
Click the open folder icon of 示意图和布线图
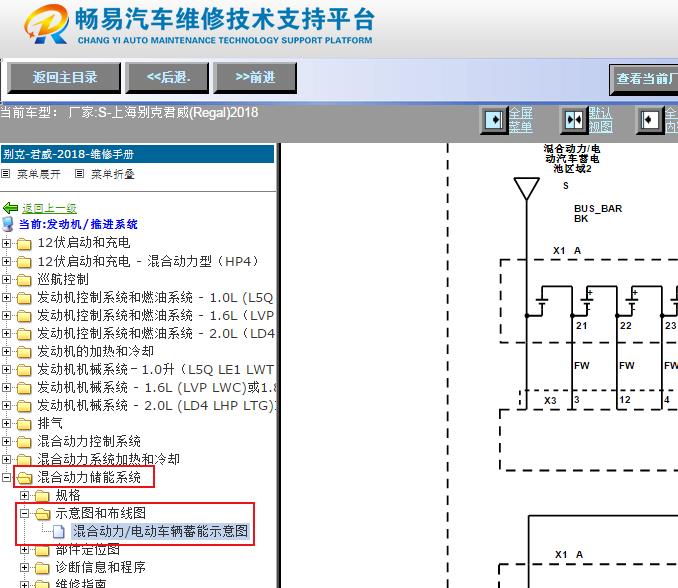pyautogui.click(x=43, y=514)
